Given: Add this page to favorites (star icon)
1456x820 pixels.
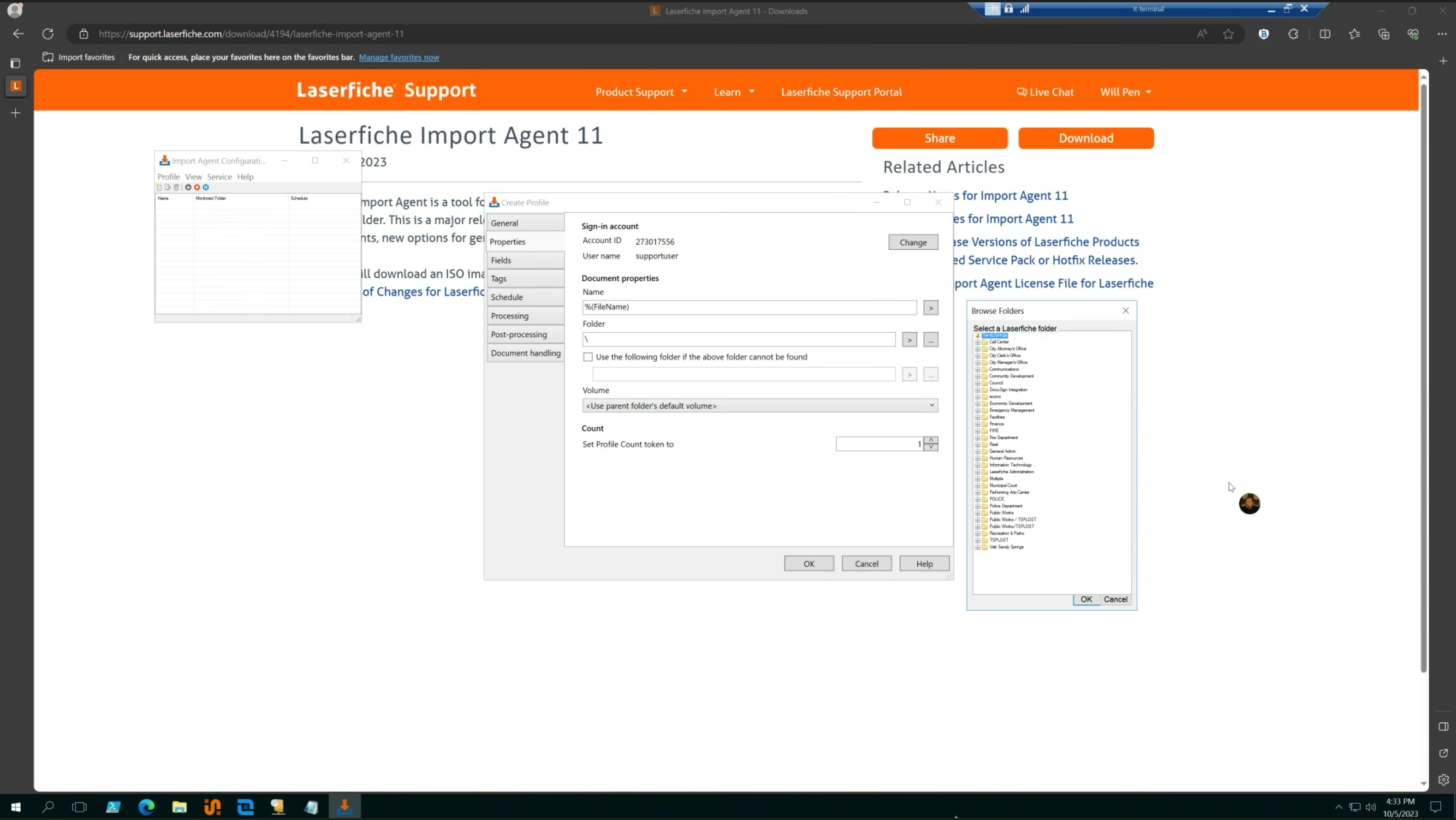Looking at the screenshot, I should tap(1228, 34).
